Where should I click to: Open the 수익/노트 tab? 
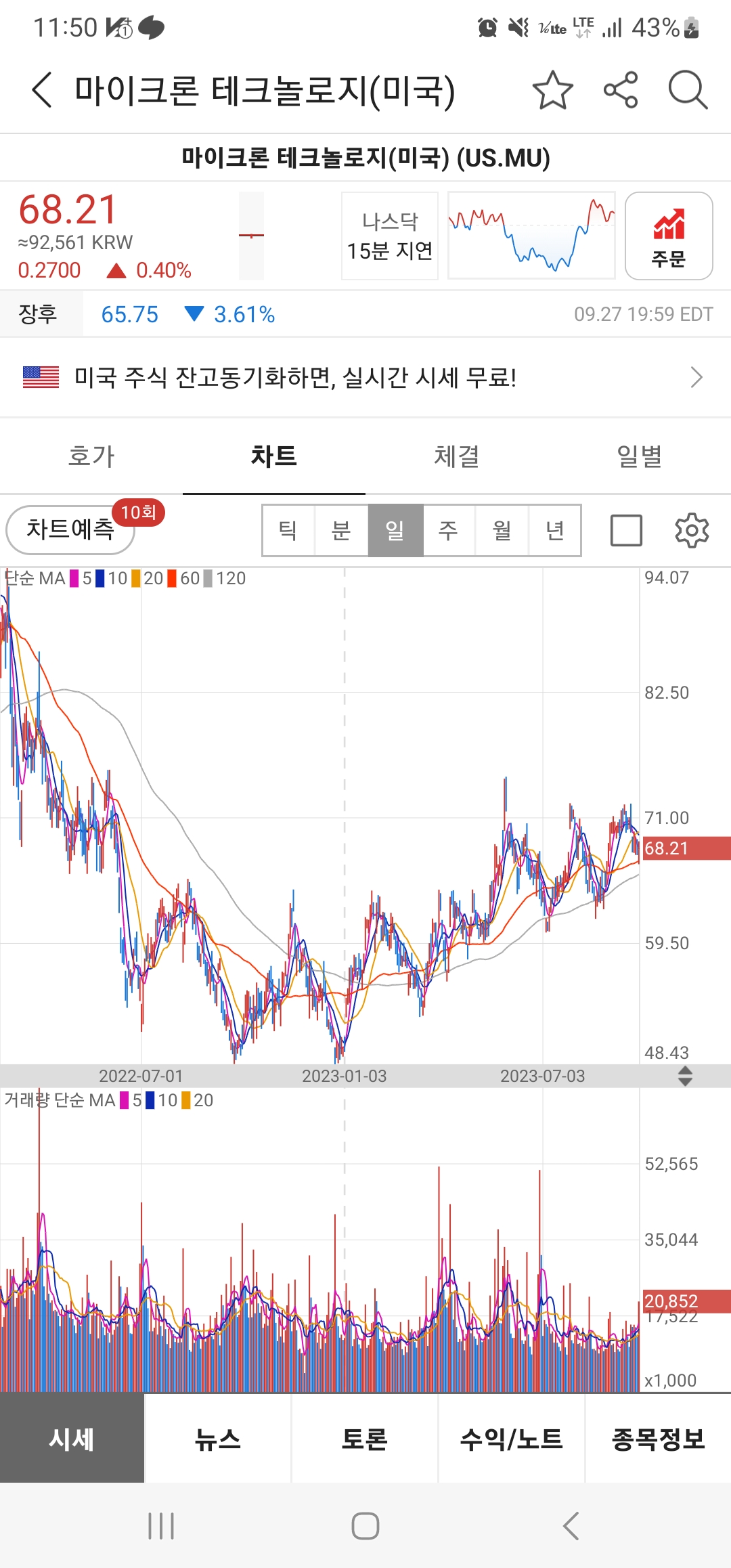[x=512, y=1439]
